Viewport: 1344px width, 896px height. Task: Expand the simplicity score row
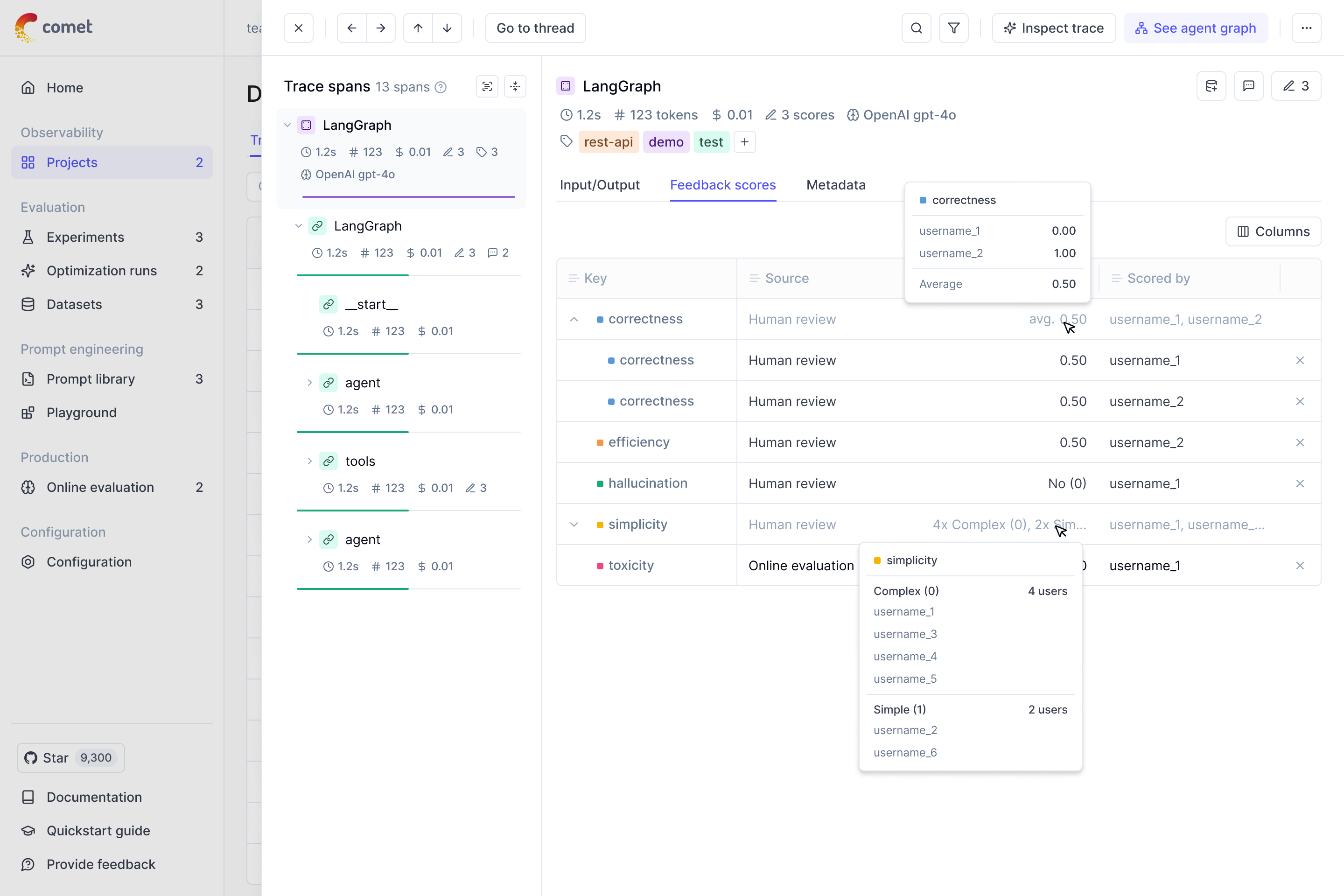click(574, 525)
